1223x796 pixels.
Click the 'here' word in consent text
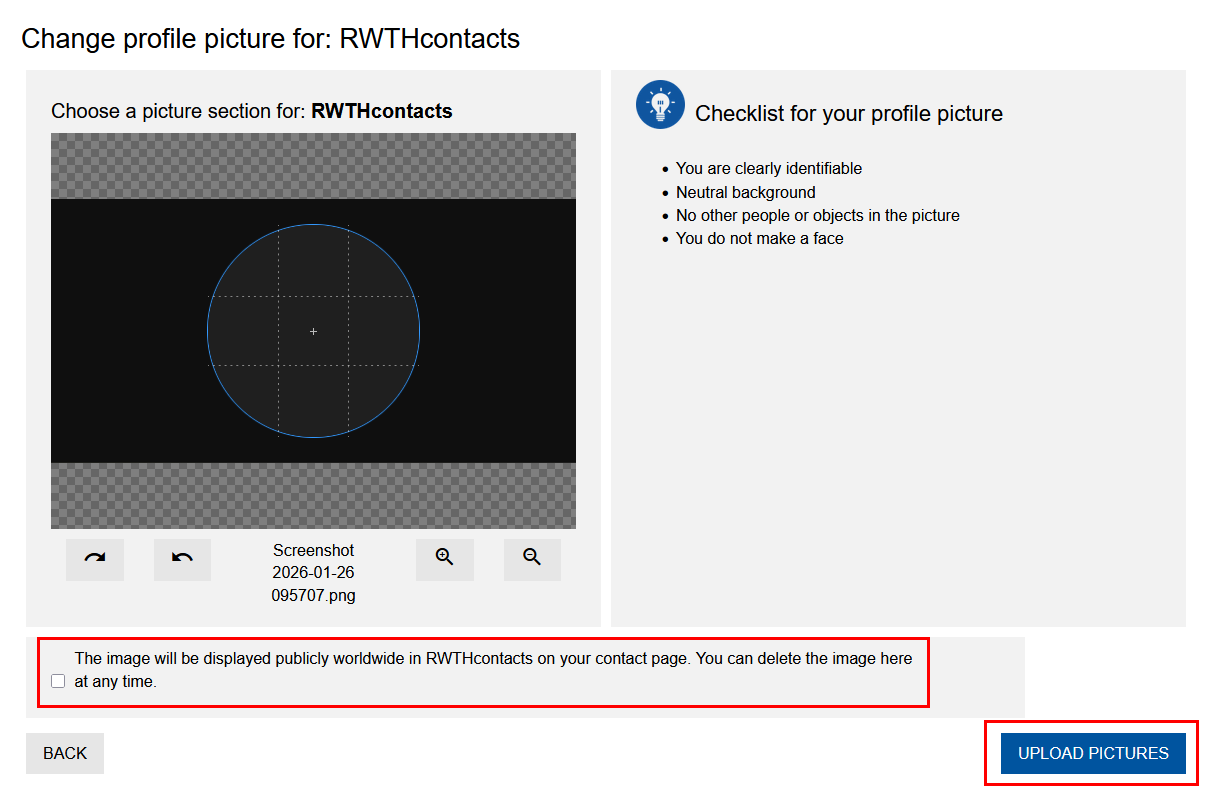coord(896,658)
